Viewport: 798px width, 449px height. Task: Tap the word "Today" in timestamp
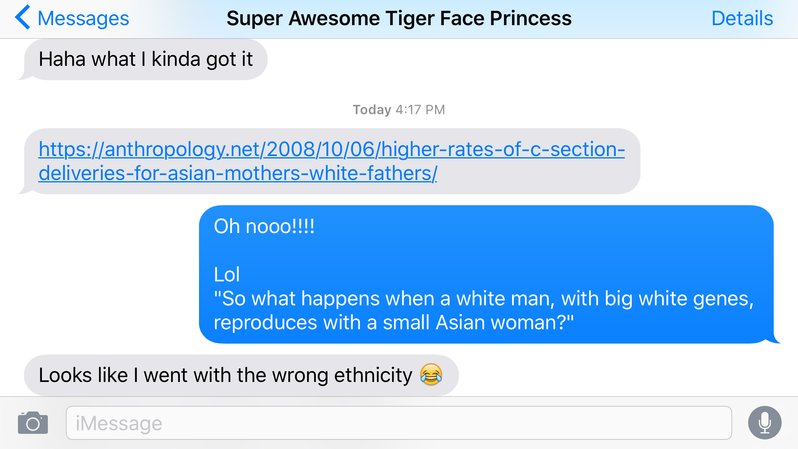pyautogui.click(x=372, y=110)
